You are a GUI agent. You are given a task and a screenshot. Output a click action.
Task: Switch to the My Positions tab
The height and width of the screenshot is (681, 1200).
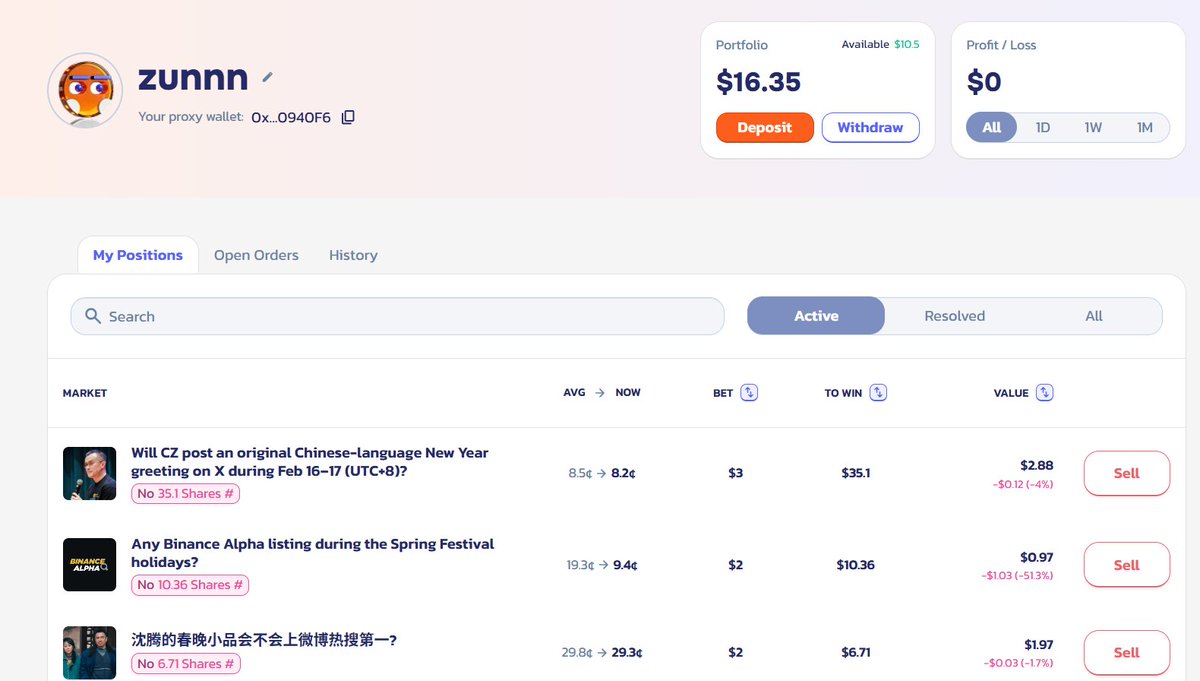pyautogui.click(x=138, y=255)
